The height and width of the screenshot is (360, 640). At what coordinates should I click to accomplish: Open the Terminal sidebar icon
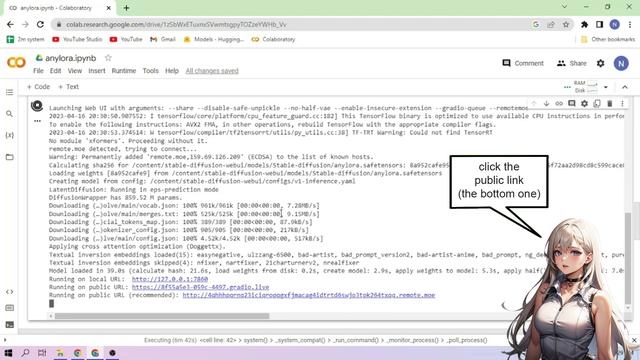pyautogui.click(x=9, y=325)
